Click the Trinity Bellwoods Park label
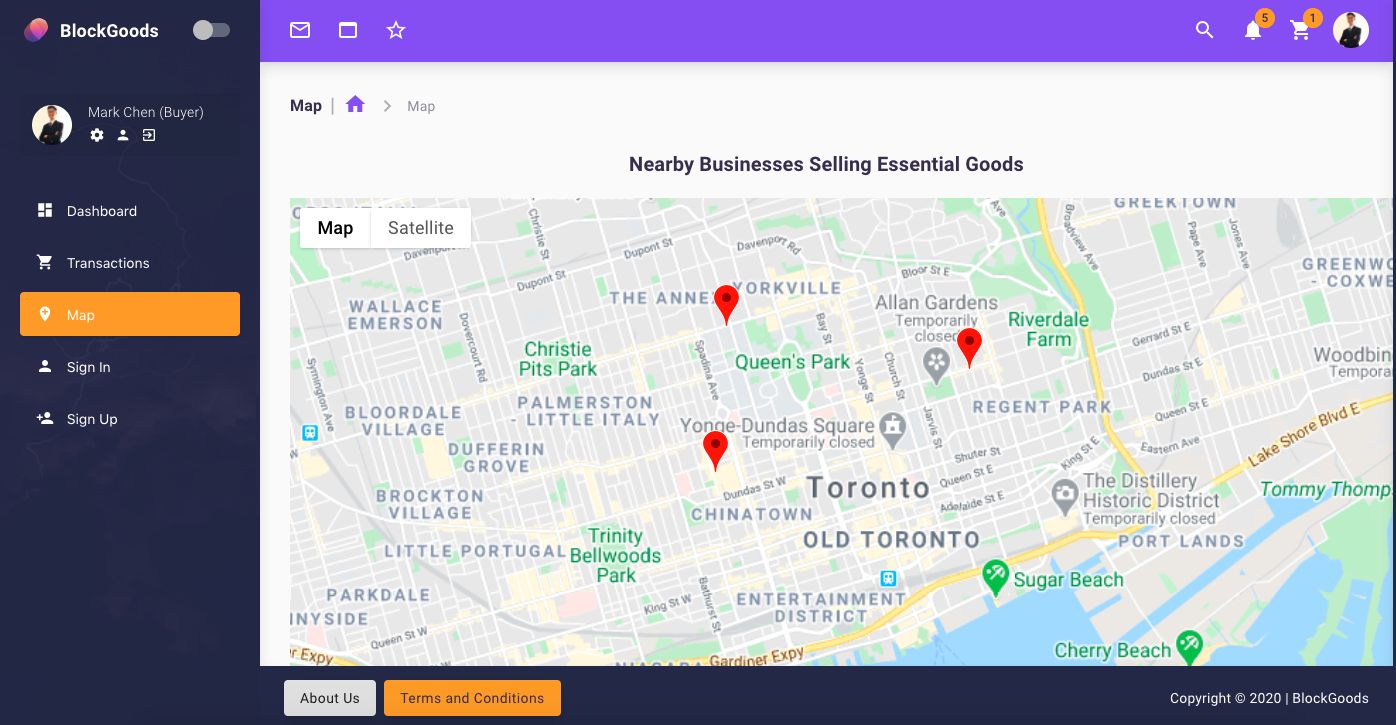This screenshot has height=725, width=1396. click(615, 555)
